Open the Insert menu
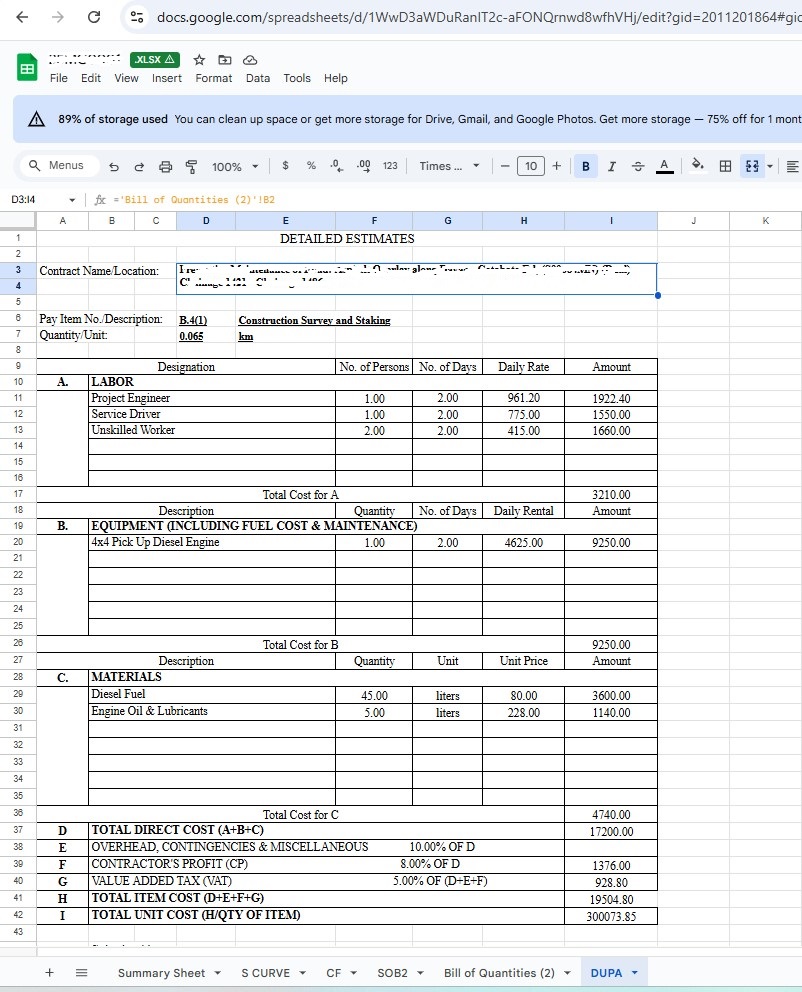 pos(166,78)
